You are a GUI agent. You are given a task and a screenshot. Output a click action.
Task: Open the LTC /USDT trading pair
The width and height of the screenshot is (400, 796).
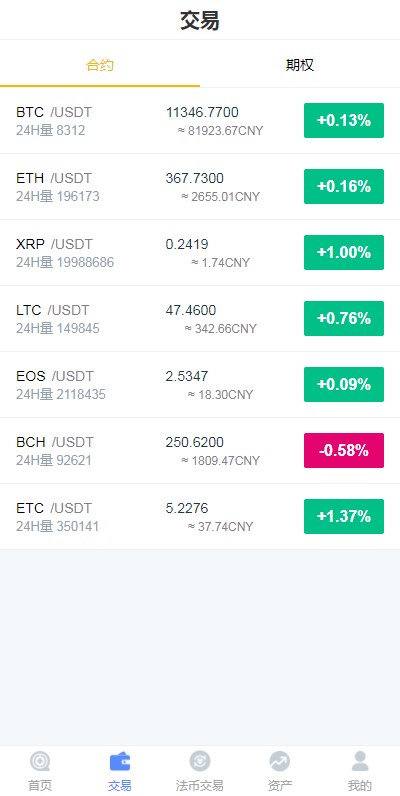(x=53, y=310)
